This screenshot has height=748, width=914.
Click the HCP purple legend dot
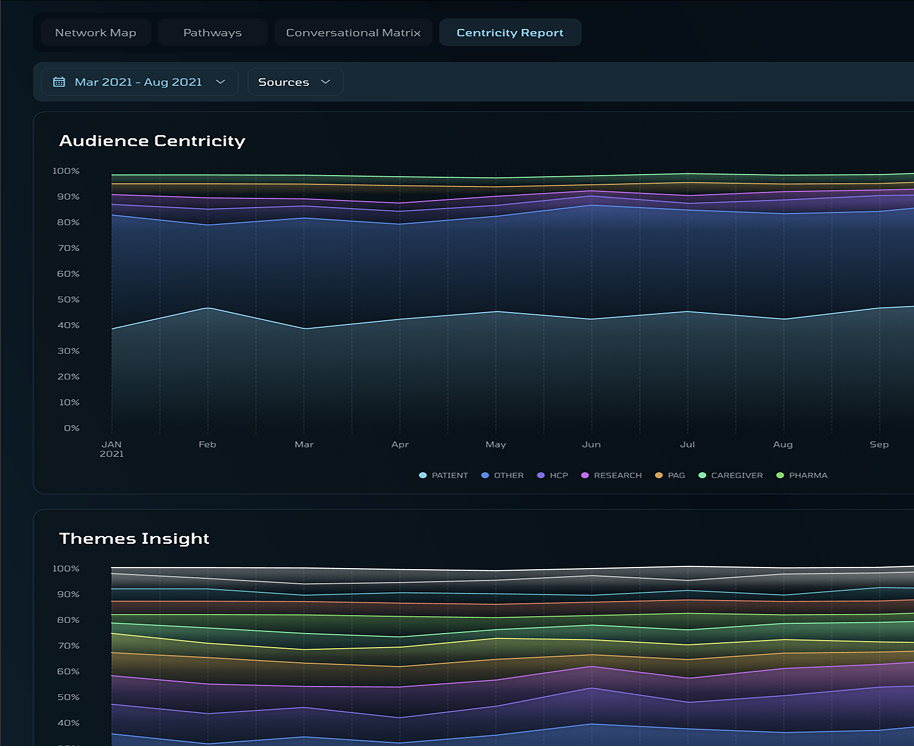pos(541,476)
